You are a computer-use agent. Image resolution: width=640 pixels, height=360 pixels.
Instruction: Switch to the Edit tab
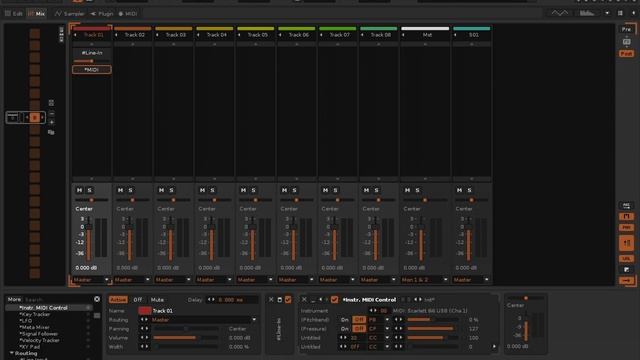click(13, 13)
